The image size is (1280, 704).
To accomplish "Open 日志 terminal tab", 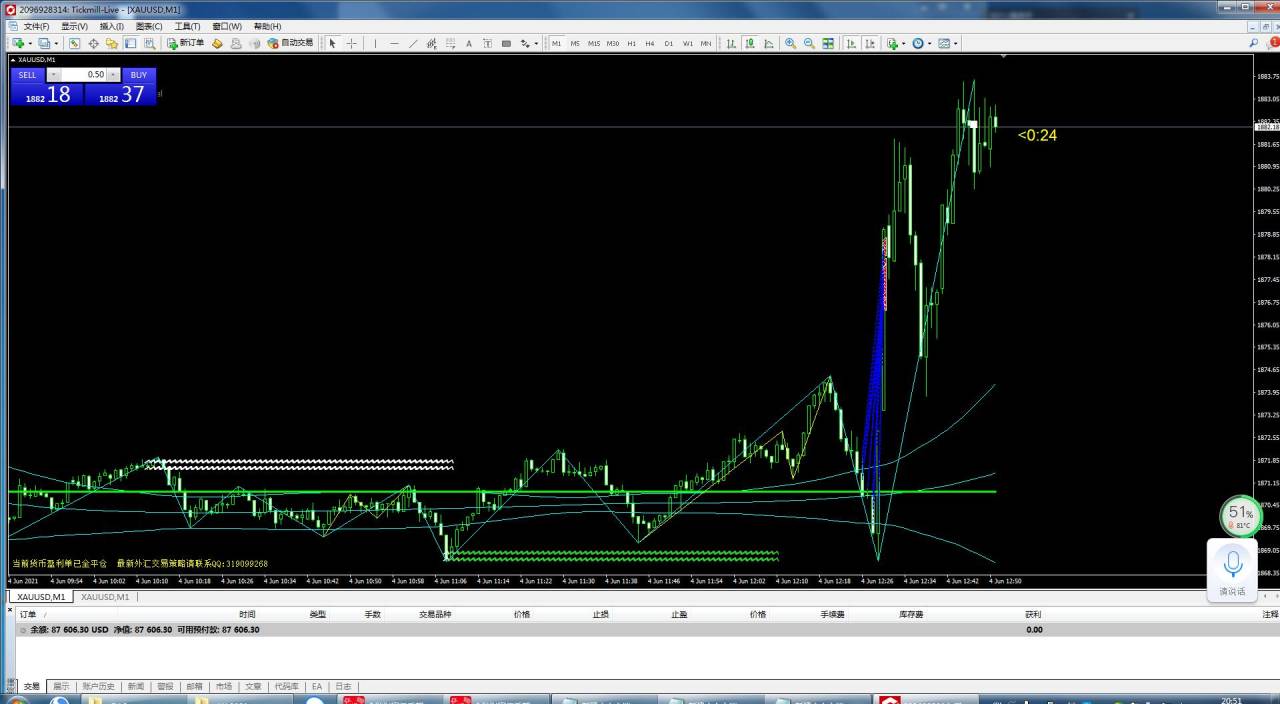I will [x=343, y=687].
